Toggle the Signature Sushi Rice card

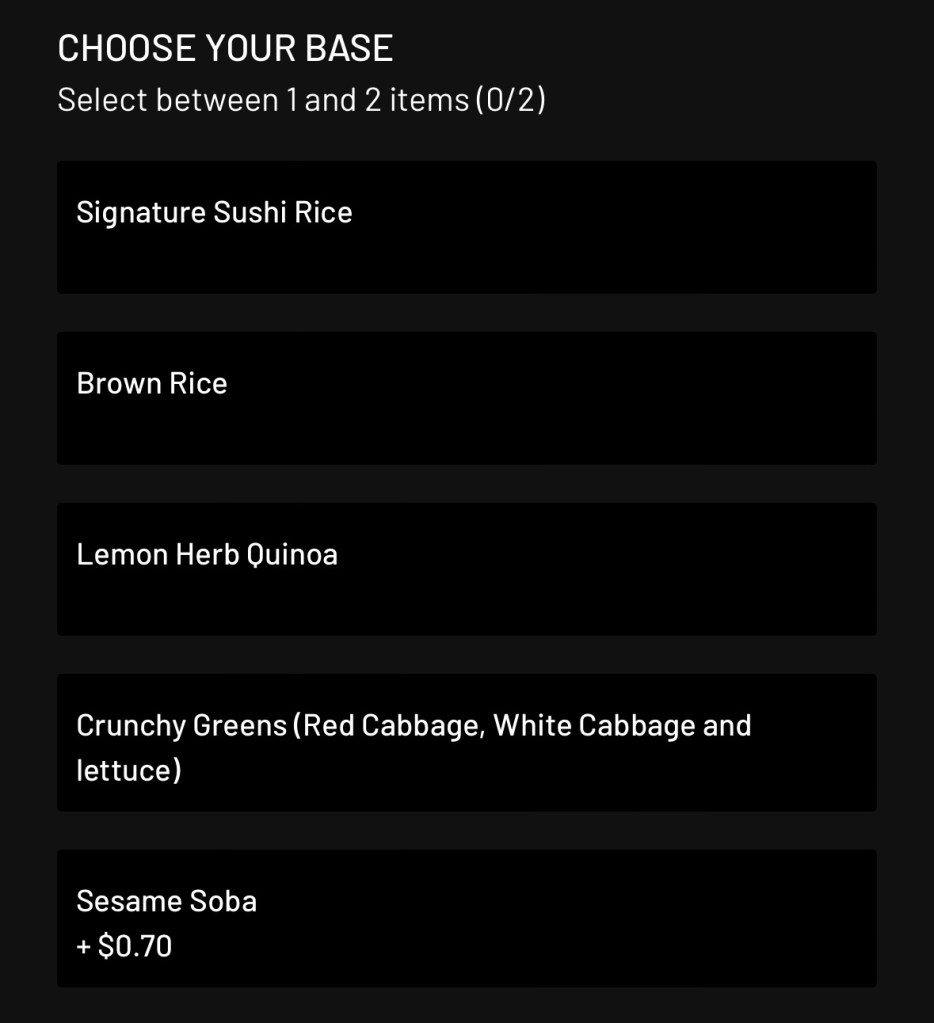[466, 227]
